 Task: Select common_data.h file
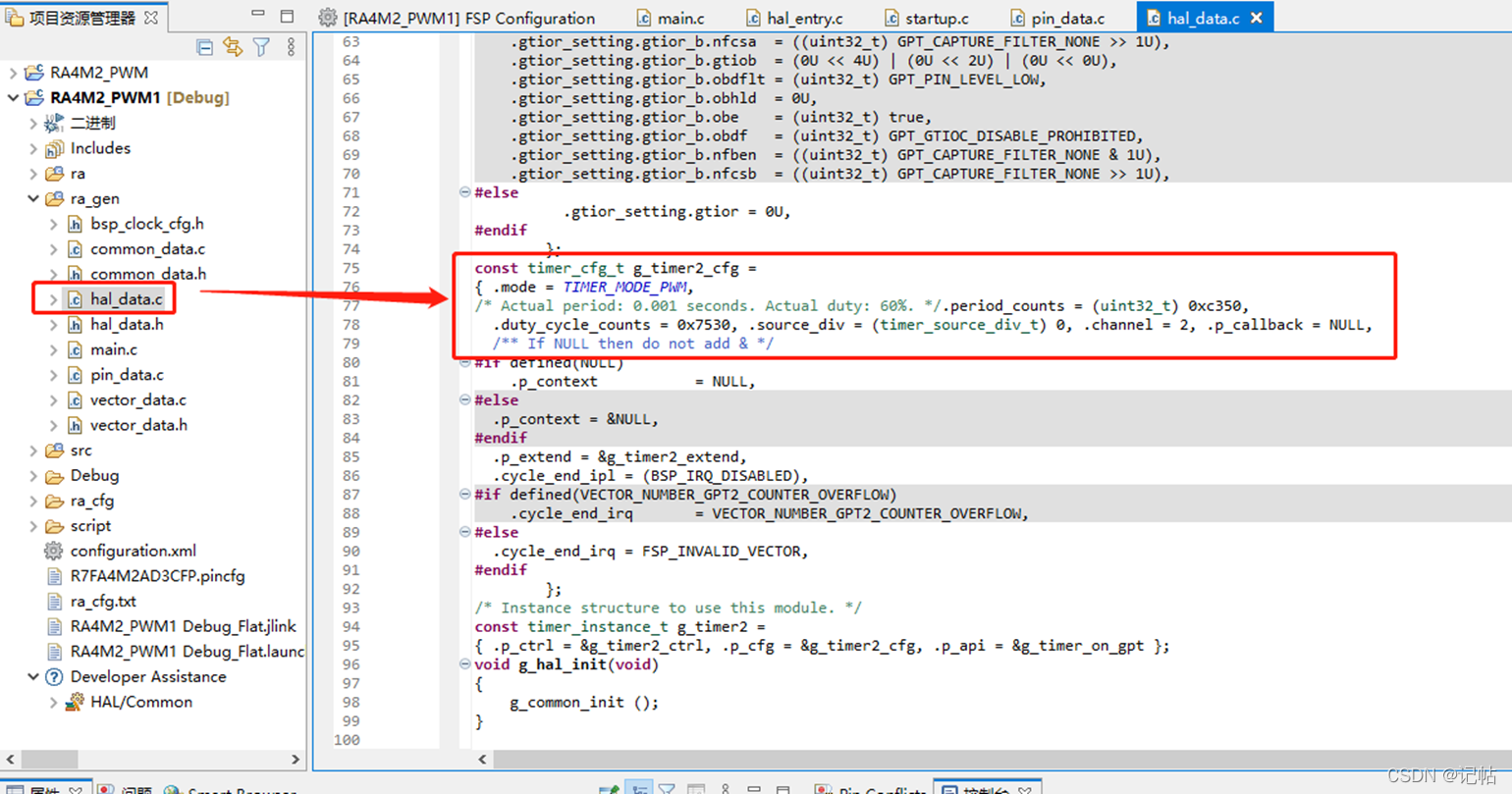coord(148,274)
